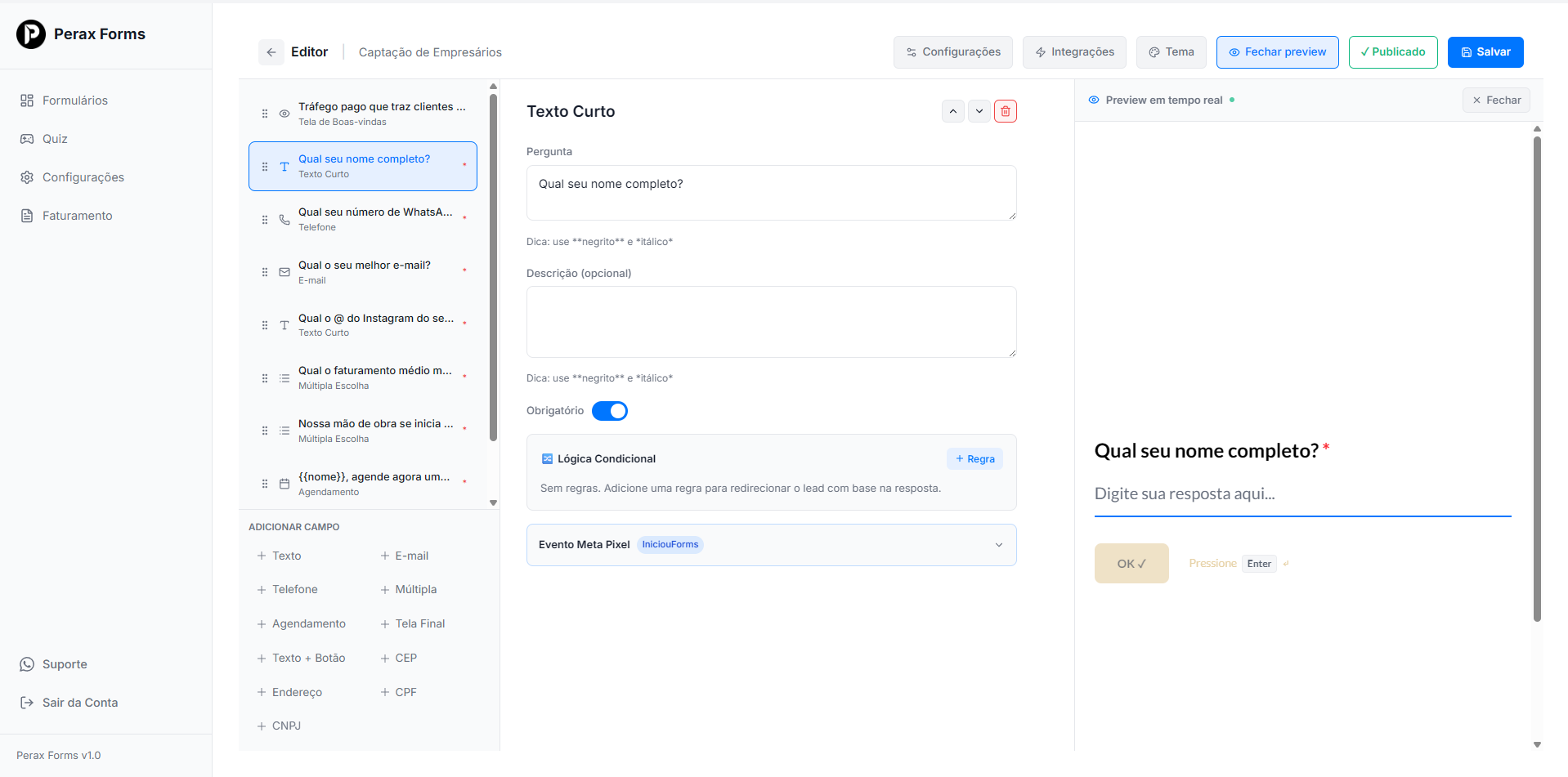Select 'Qual o @ do Instagram' field
Screen dimensions: 1568x777
363,325
